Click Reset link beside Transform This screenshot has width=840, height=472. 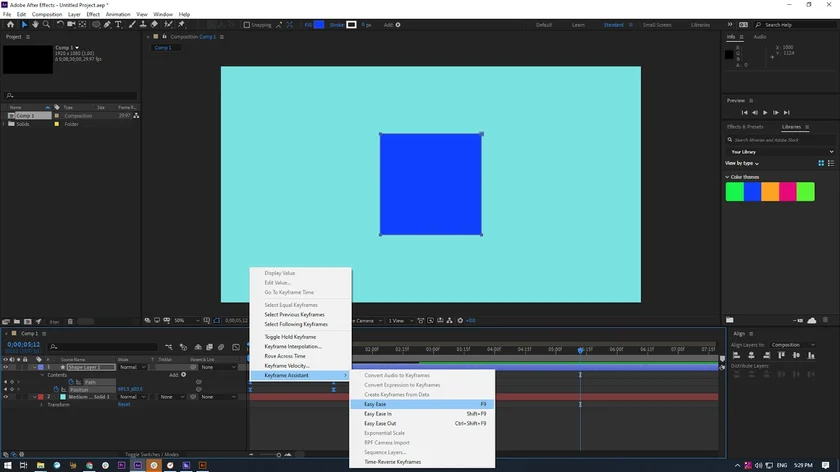(124, 405)
